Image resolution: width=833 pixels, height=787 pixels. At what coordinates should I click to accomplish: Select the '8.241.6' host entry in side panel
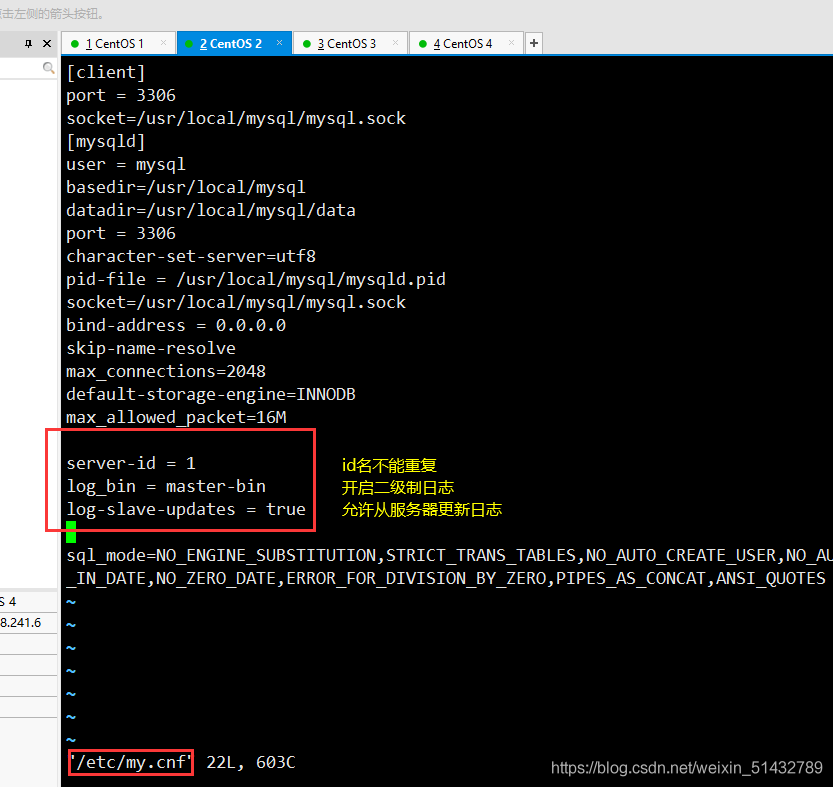coord(21,623)
